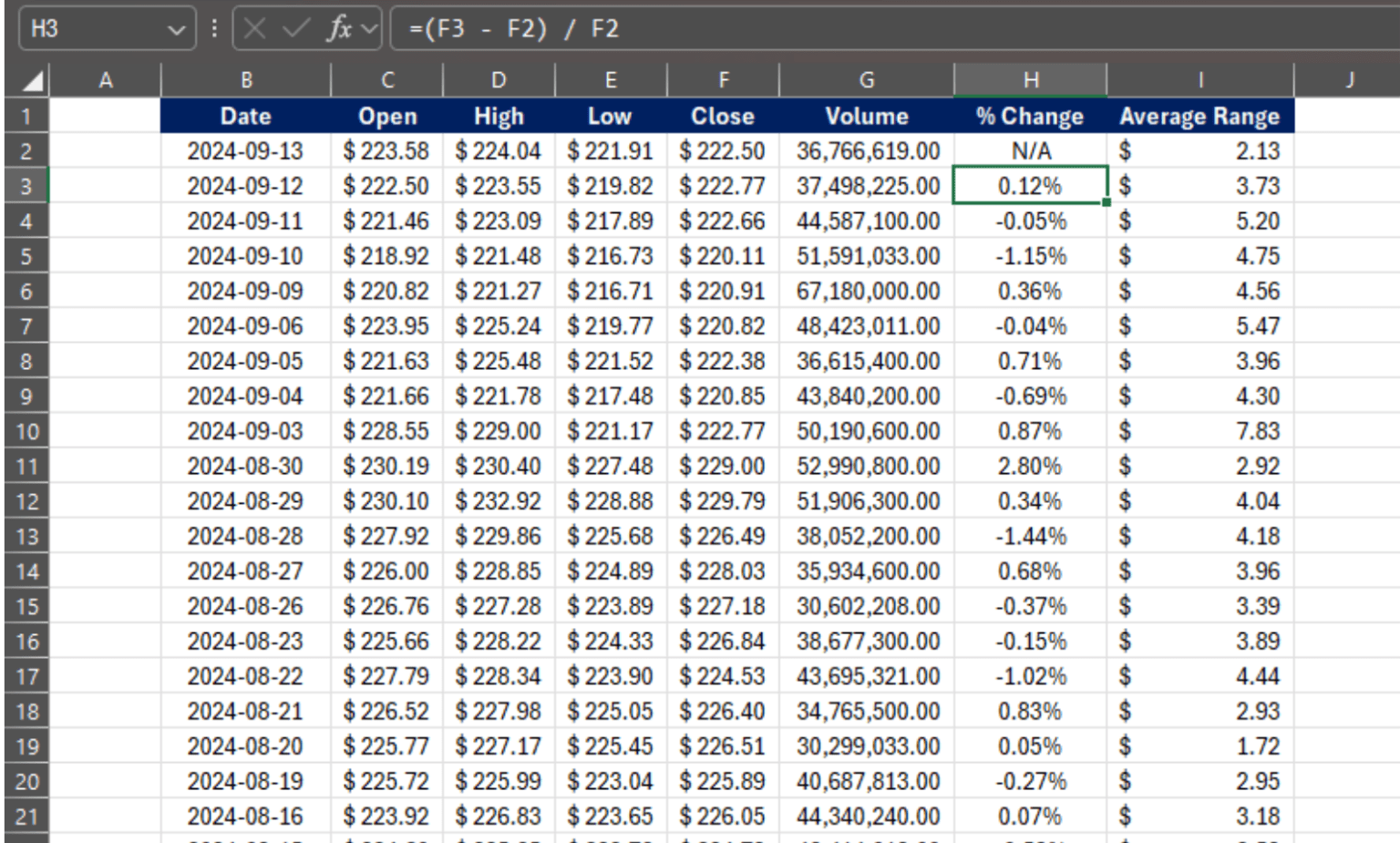1400x843 pixels.
Task: Select the cell with value 0.12%
Action: [x=1030, y=185]
